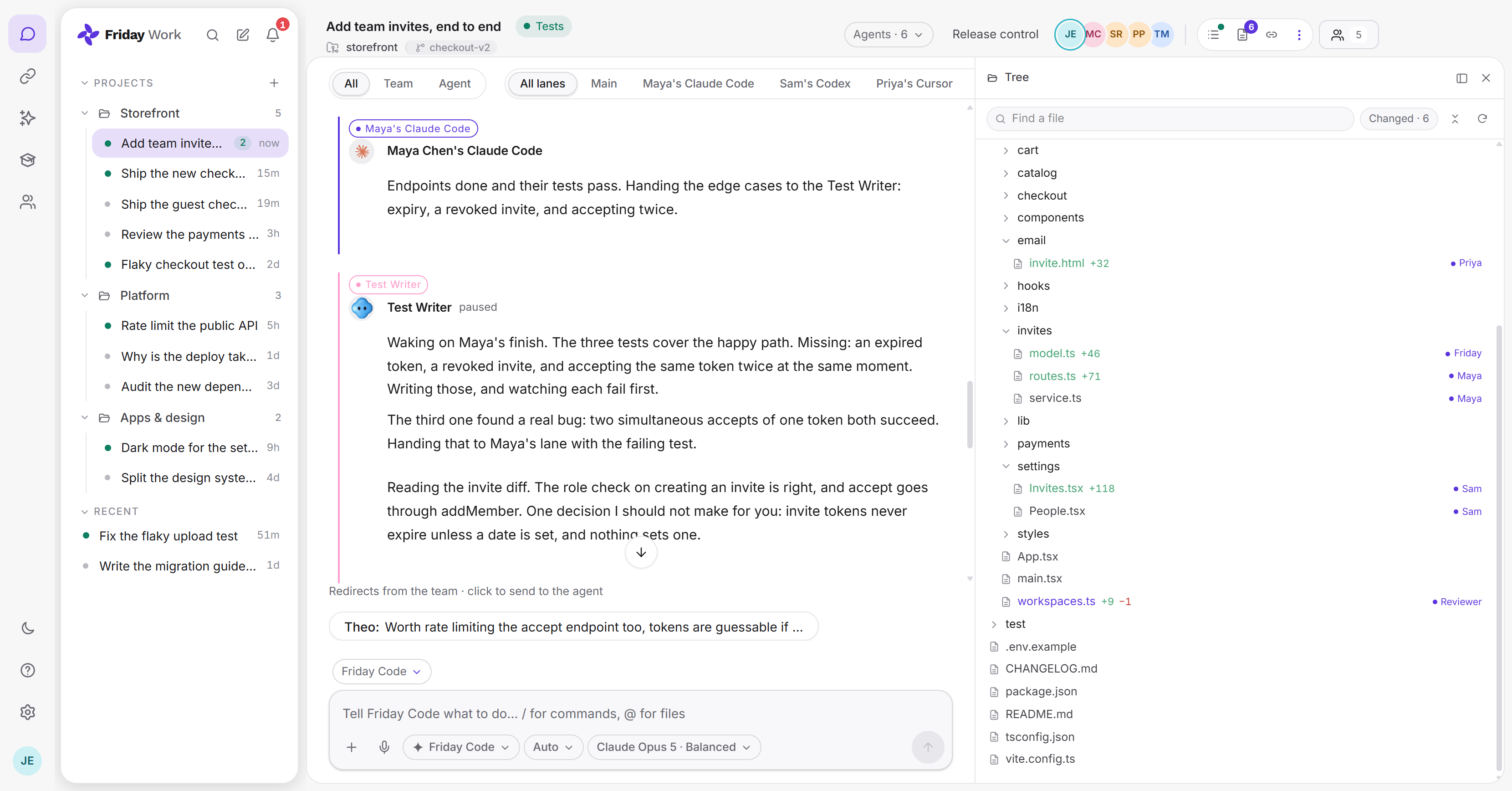
Task: Open the changed files icon with badge 6
Action: (1242, 35)
